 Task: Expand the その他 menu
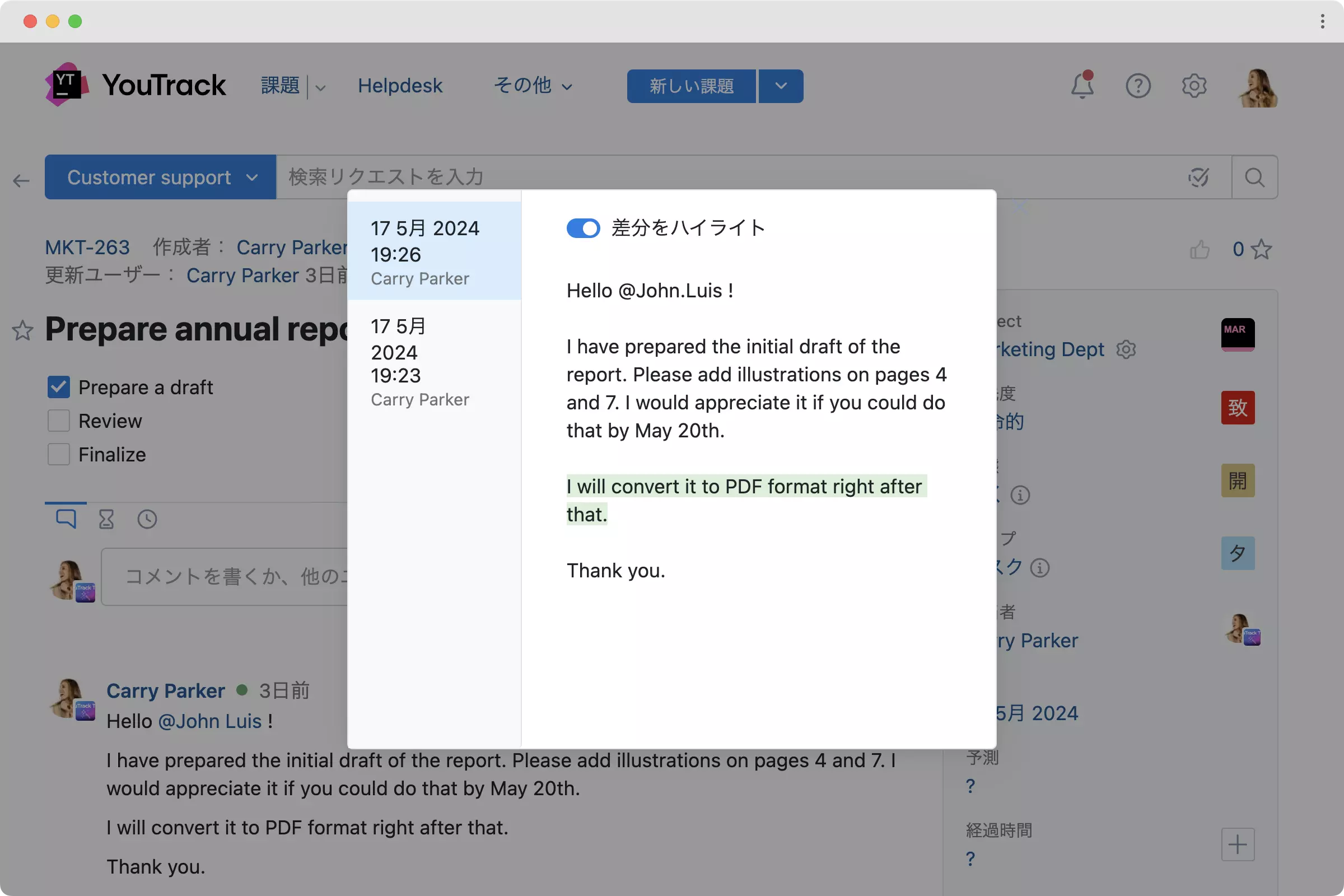533,86
